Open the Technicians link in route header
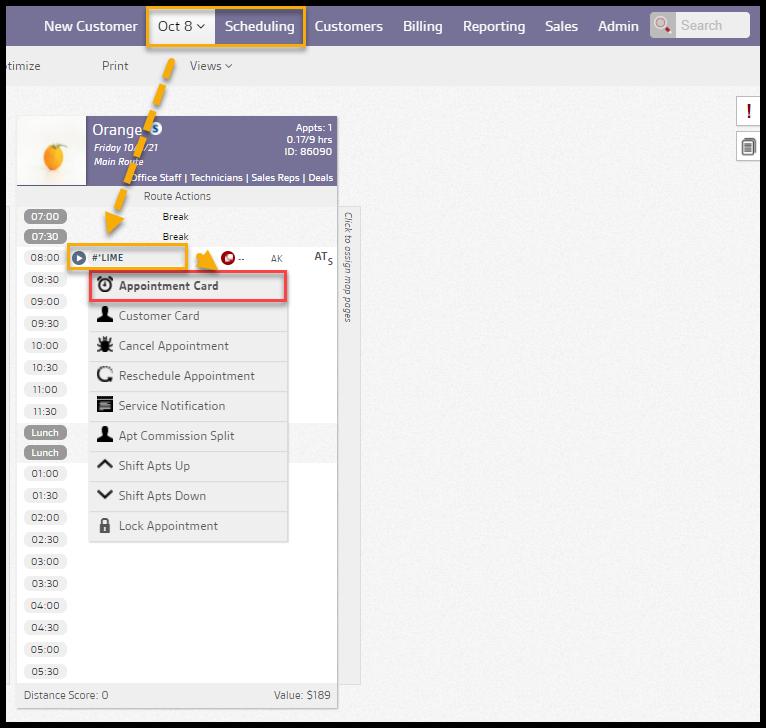This screenshot has width=766, height=728. tap(217, 178)
